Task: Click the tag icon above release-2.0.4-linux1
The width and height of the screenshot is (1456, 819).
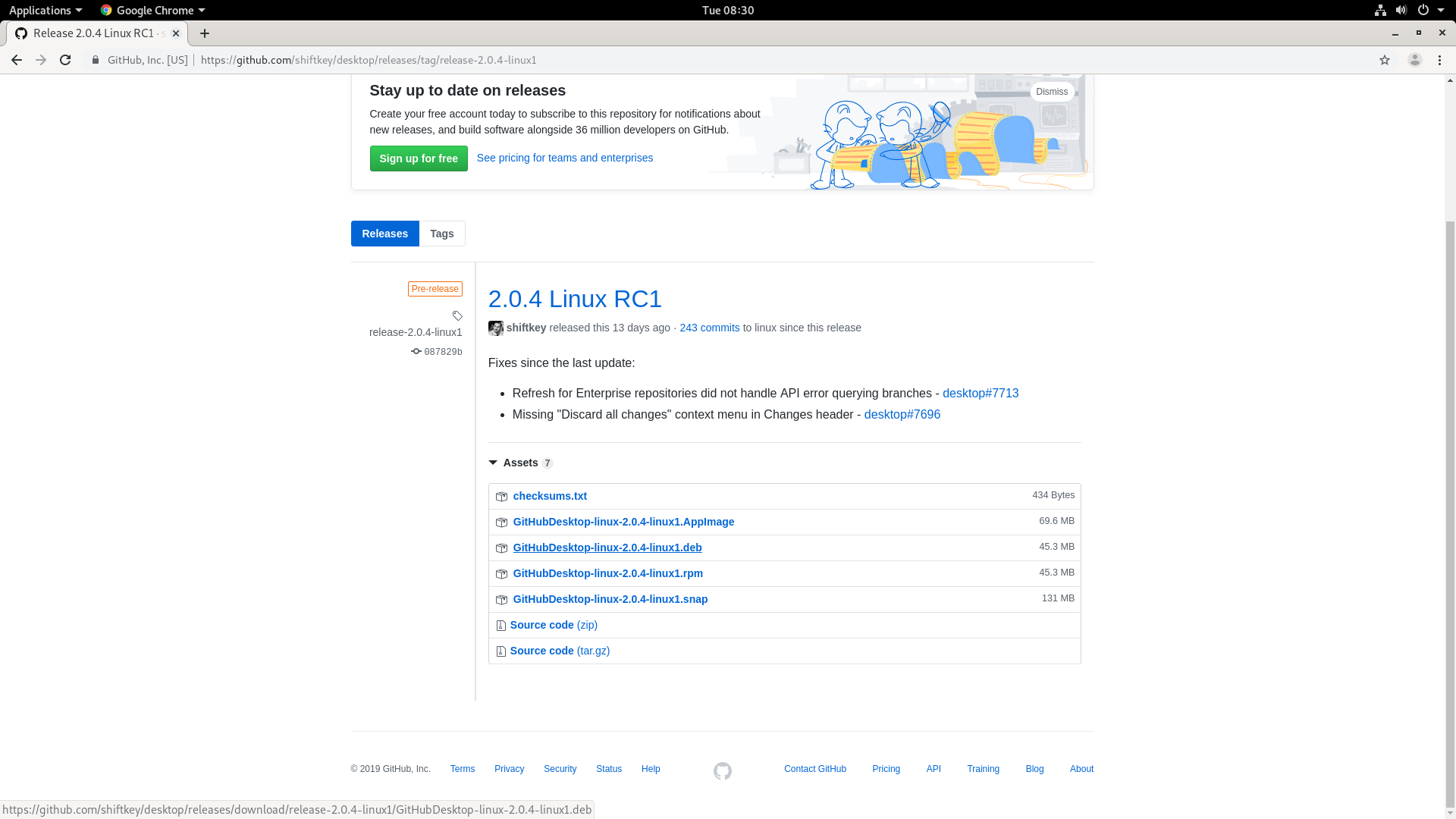Action: tap(457, 315)
